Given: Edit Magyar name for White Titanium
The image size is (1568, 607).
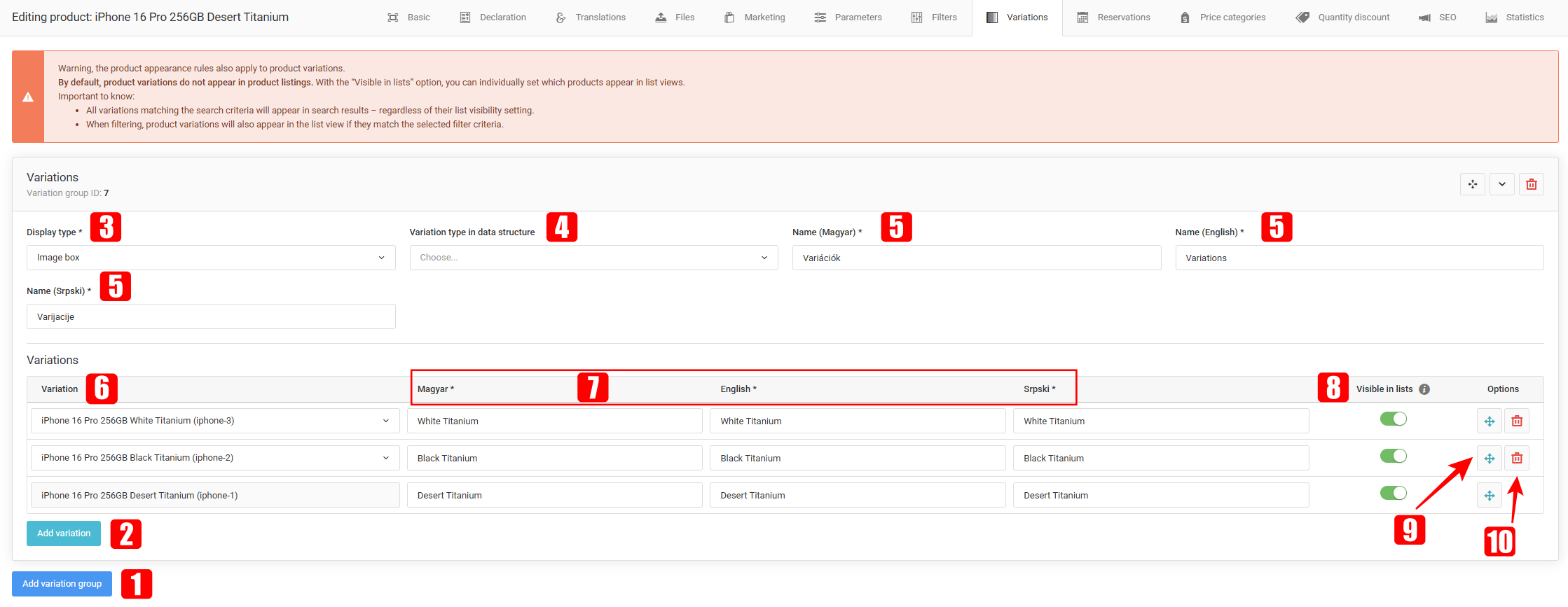Looking at the screenshot, I should 555,421.
